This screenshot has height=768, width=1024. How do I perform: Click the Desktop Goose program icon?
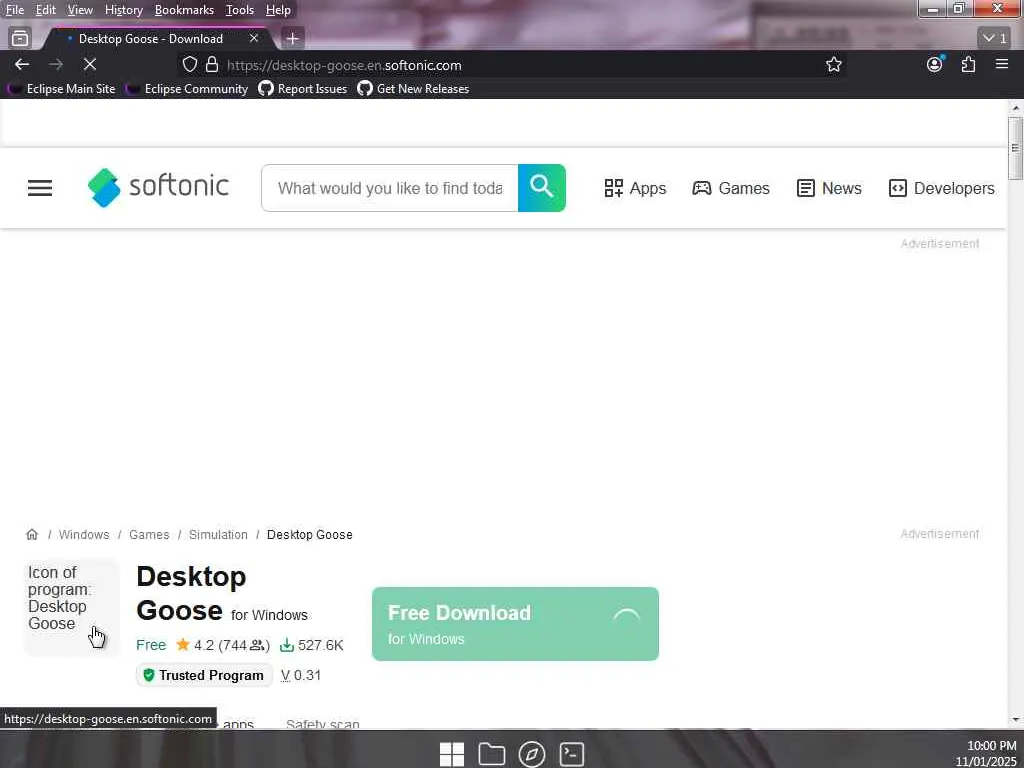pos(72,607)
